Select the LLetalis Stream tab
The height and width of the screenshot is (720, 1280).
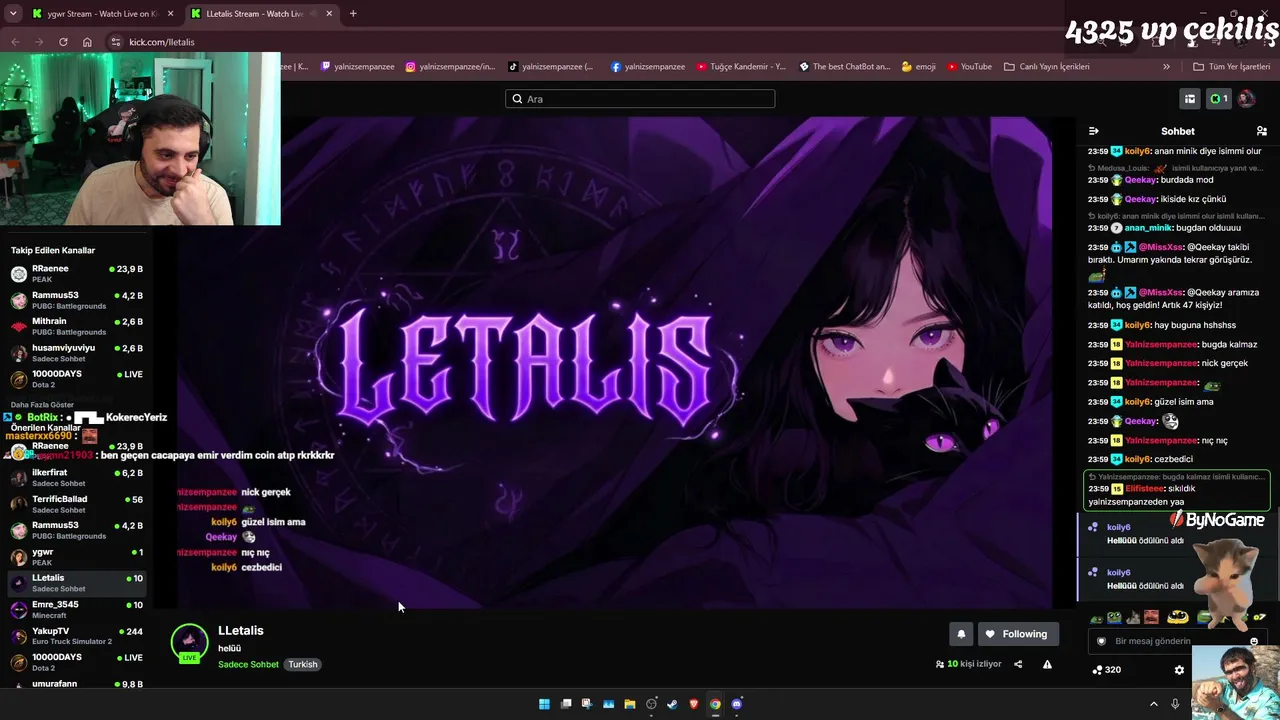pyautogui.click(x=262, y=14)
